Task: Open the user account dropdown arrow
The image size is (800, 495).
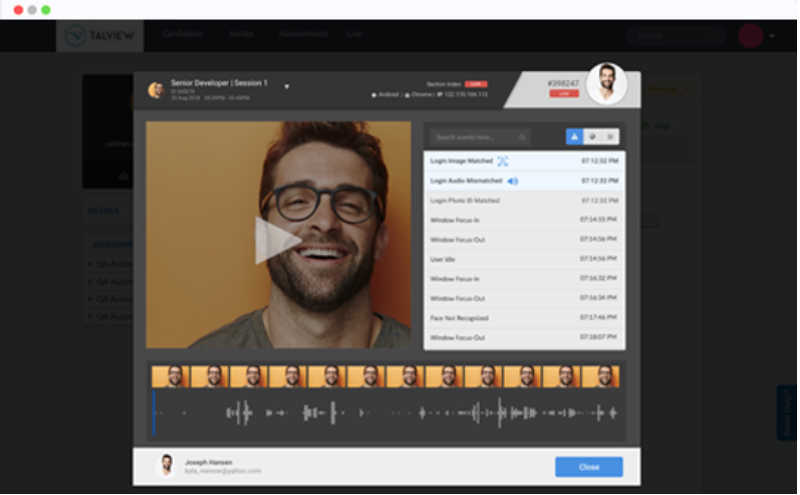Action: click(771, 36)
